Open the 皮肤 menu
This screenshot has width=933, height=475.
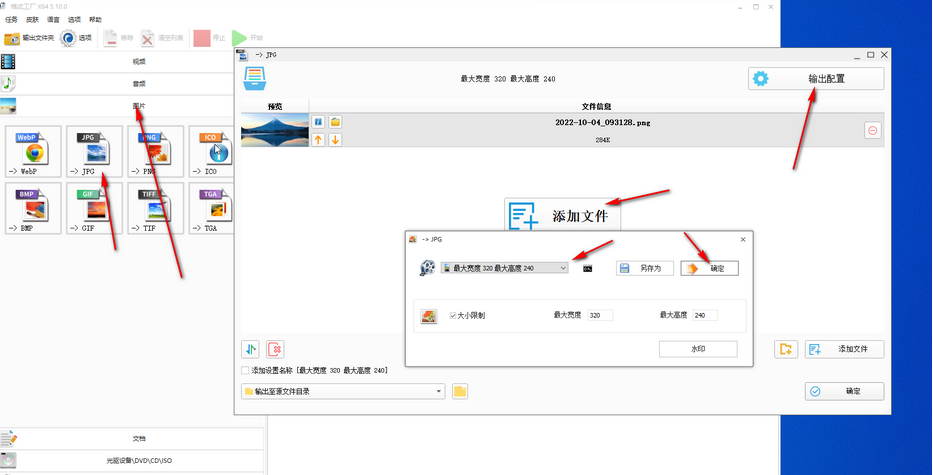[x=32, y=20]
